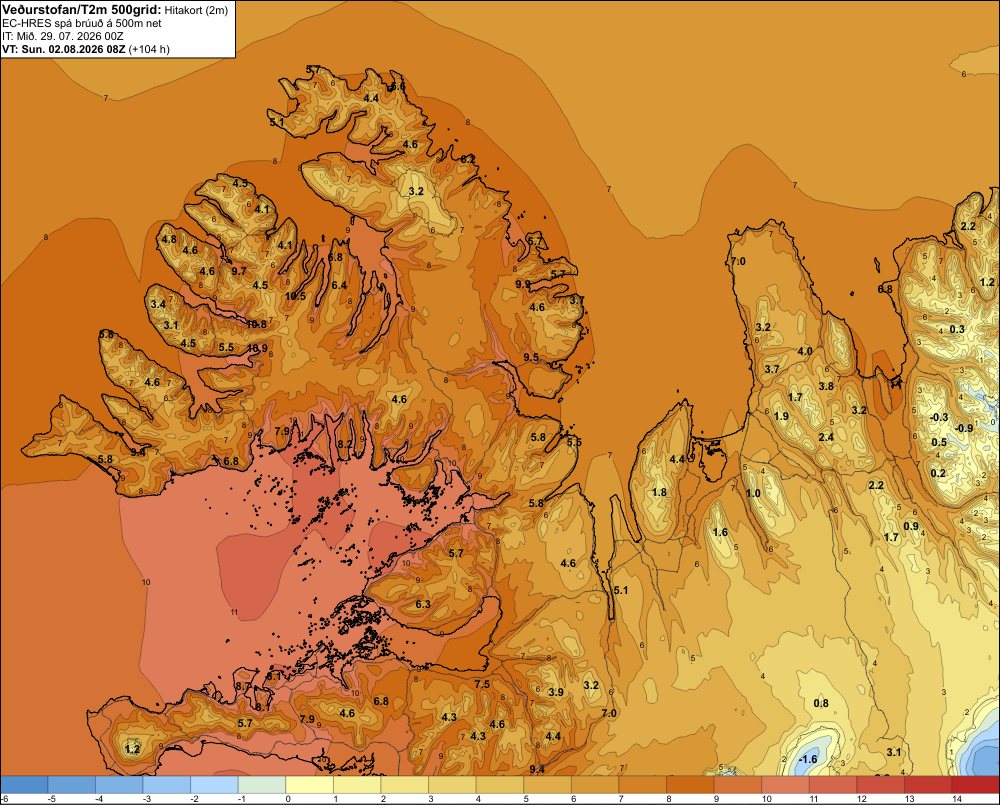
Task: Click the 8.2 temperature value
Action: [x=344, y=444]
